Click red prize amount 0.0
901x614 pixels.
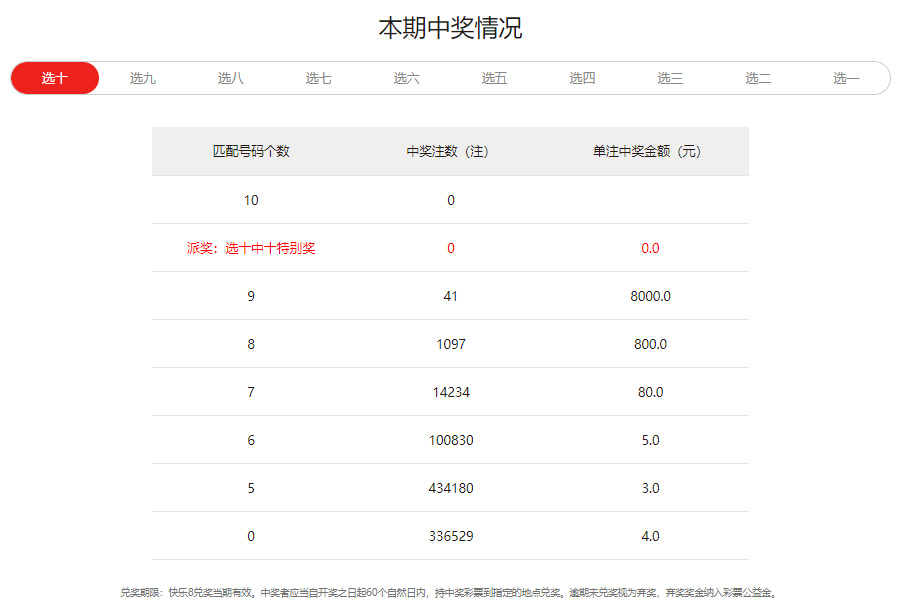pyautogui.click(x=650, y=248)
